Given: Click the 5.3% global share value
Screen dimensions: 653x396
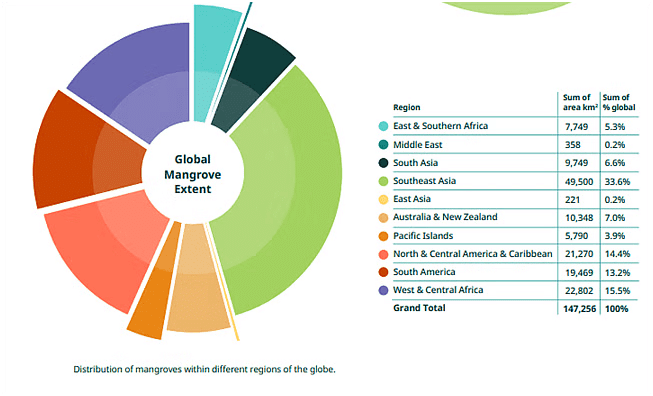Looking at the screenshot, I should pos(615,127).
